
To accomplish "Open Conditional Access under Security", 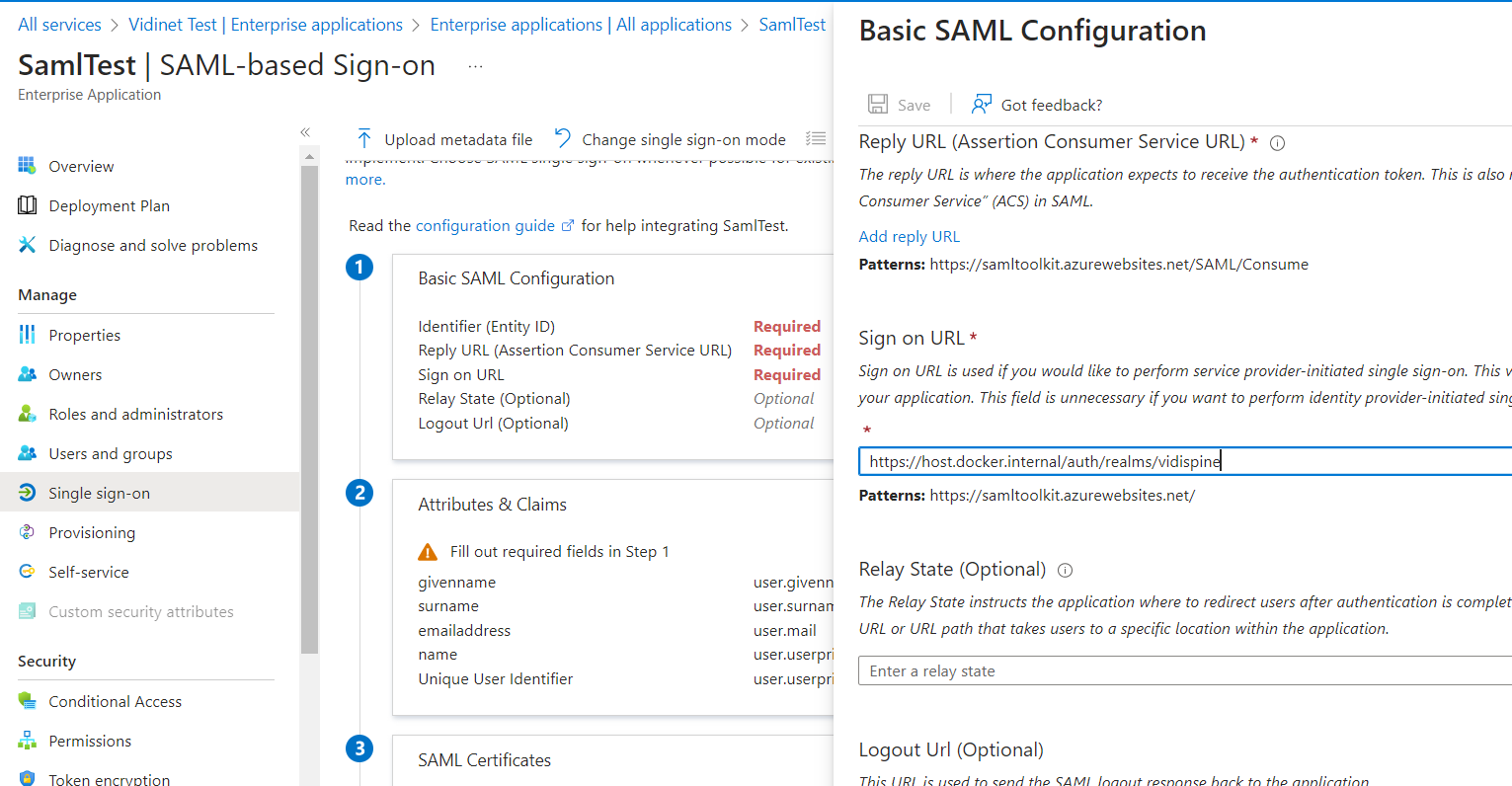I will coord(115,701).
